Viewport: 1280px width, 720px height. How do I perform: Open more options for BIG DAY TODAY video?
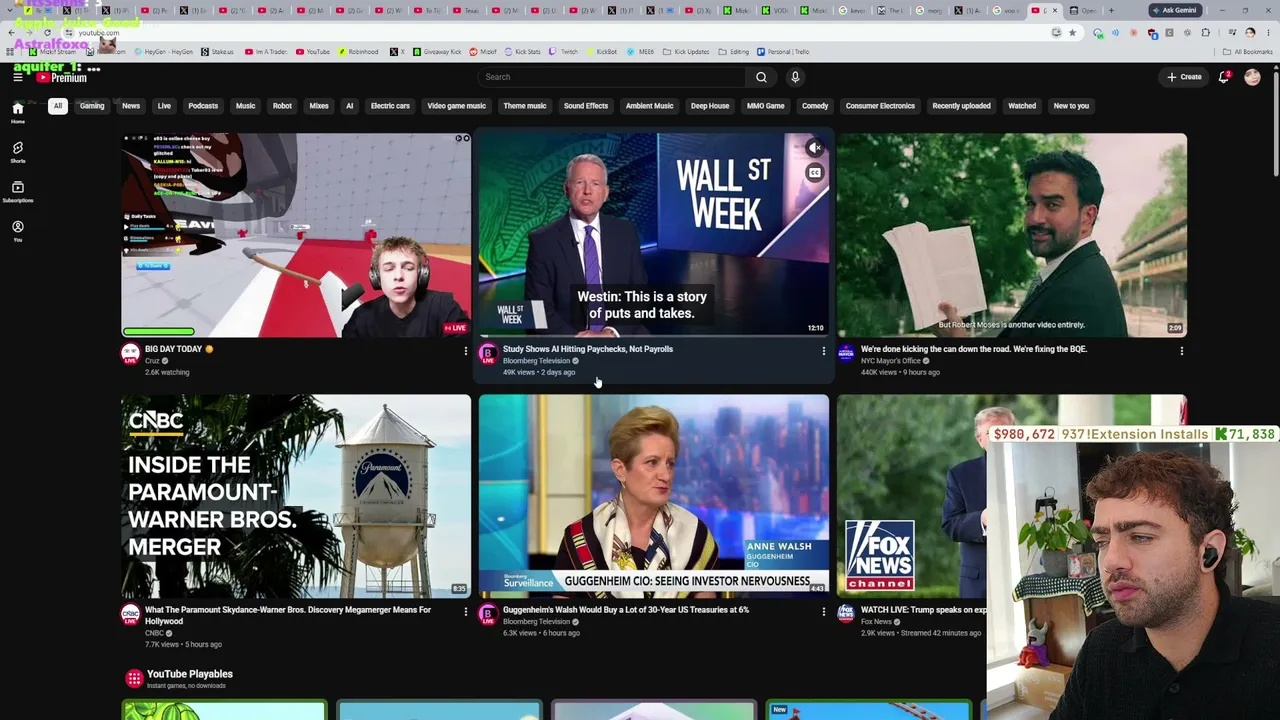pos(465,351)
